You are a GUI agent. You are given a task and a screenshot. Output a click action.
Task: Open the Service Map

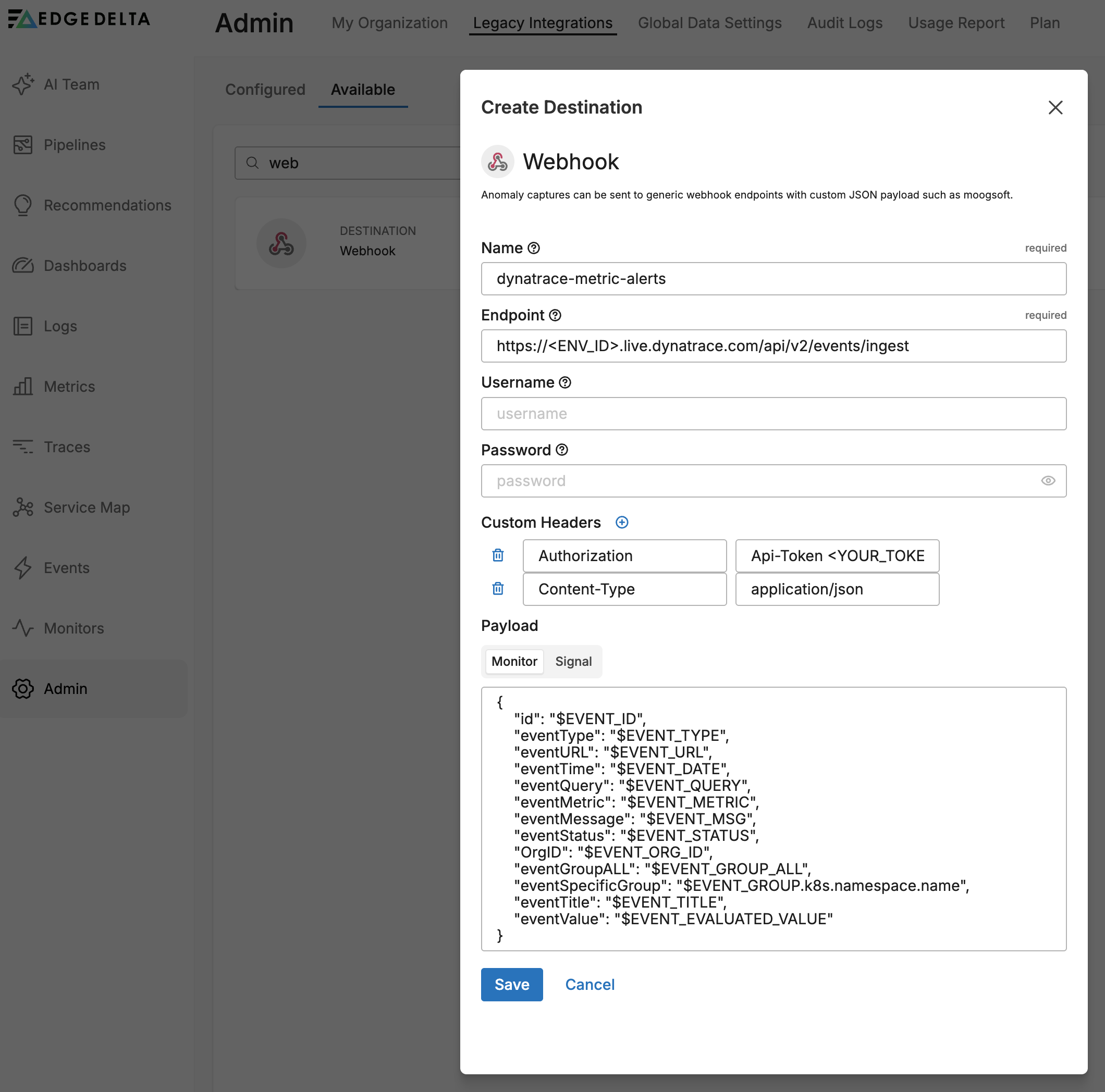[x=87, y=507]
